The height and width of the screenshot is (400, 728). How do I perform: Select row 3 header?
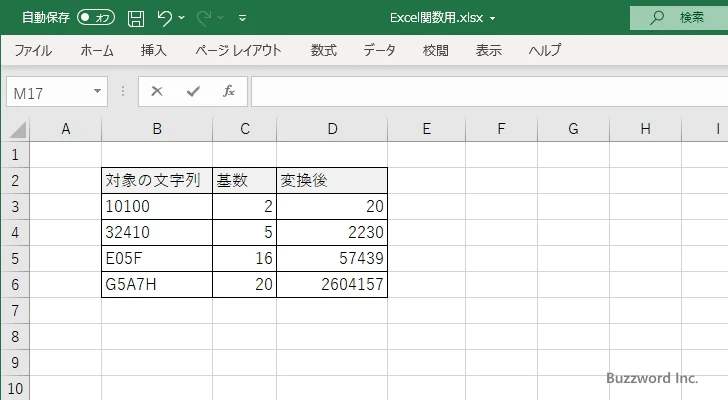15,206
